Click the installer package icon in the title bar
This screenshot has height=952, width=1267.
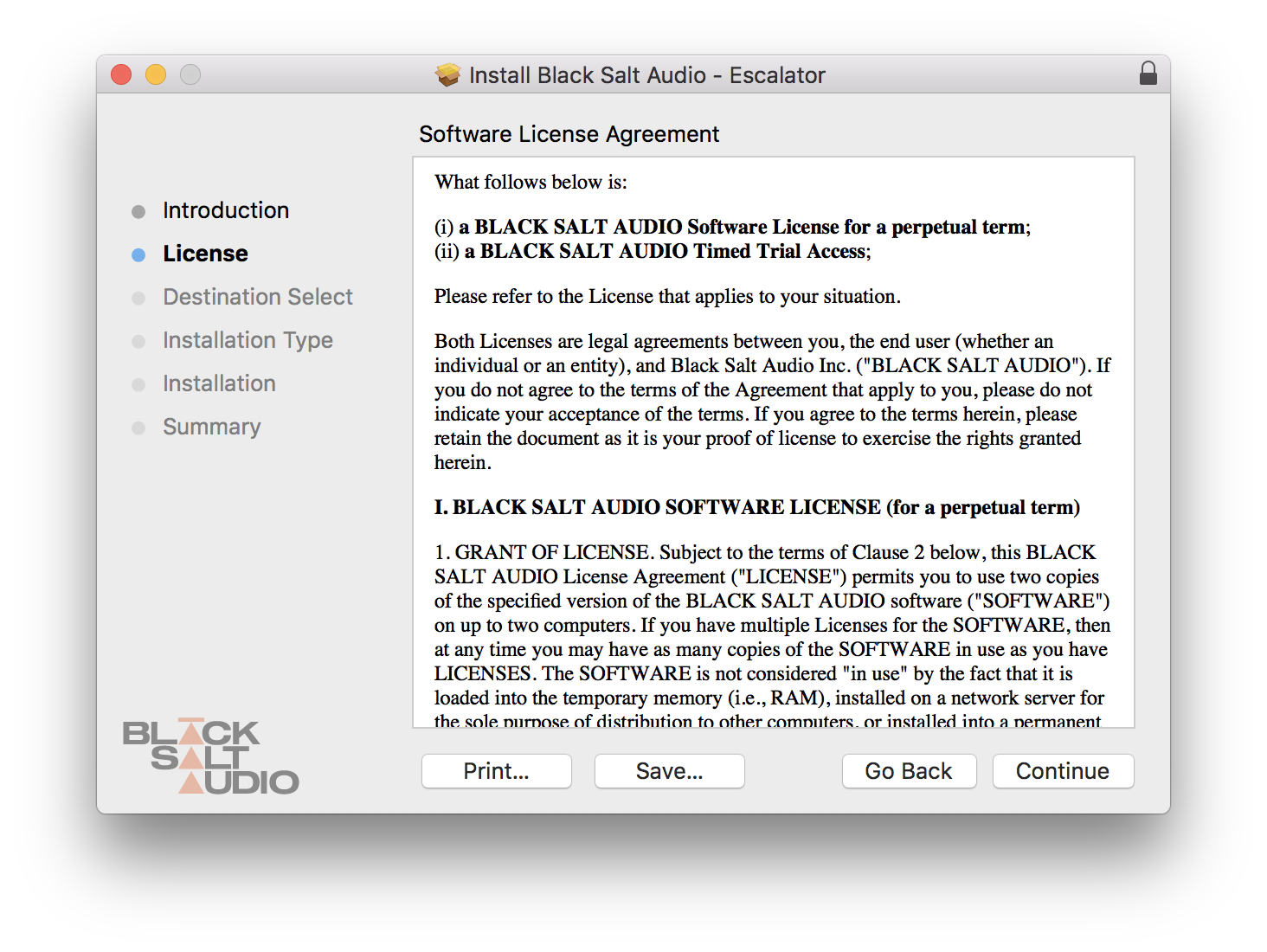pos(447,75)
